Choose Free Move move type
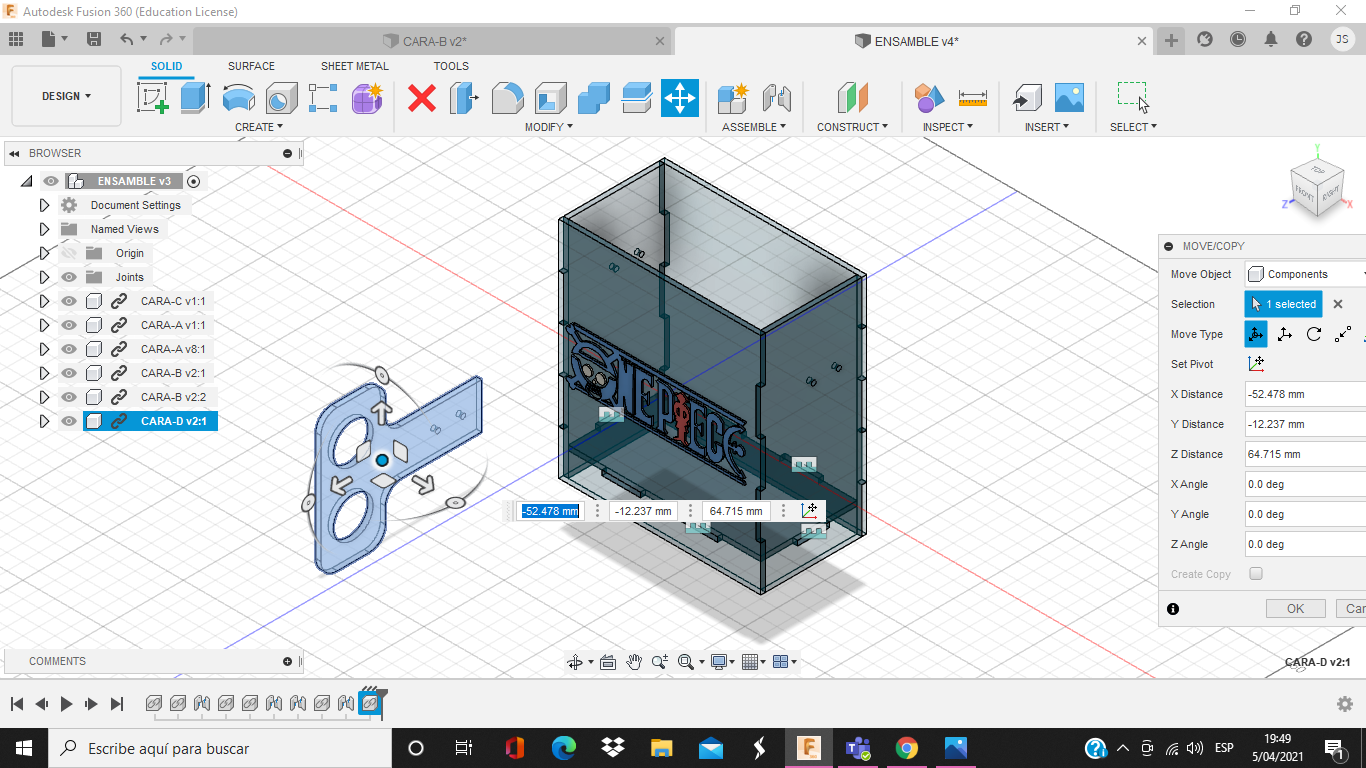The image size is (1366, 768). pyautogui.click(x=1256, y=334)
